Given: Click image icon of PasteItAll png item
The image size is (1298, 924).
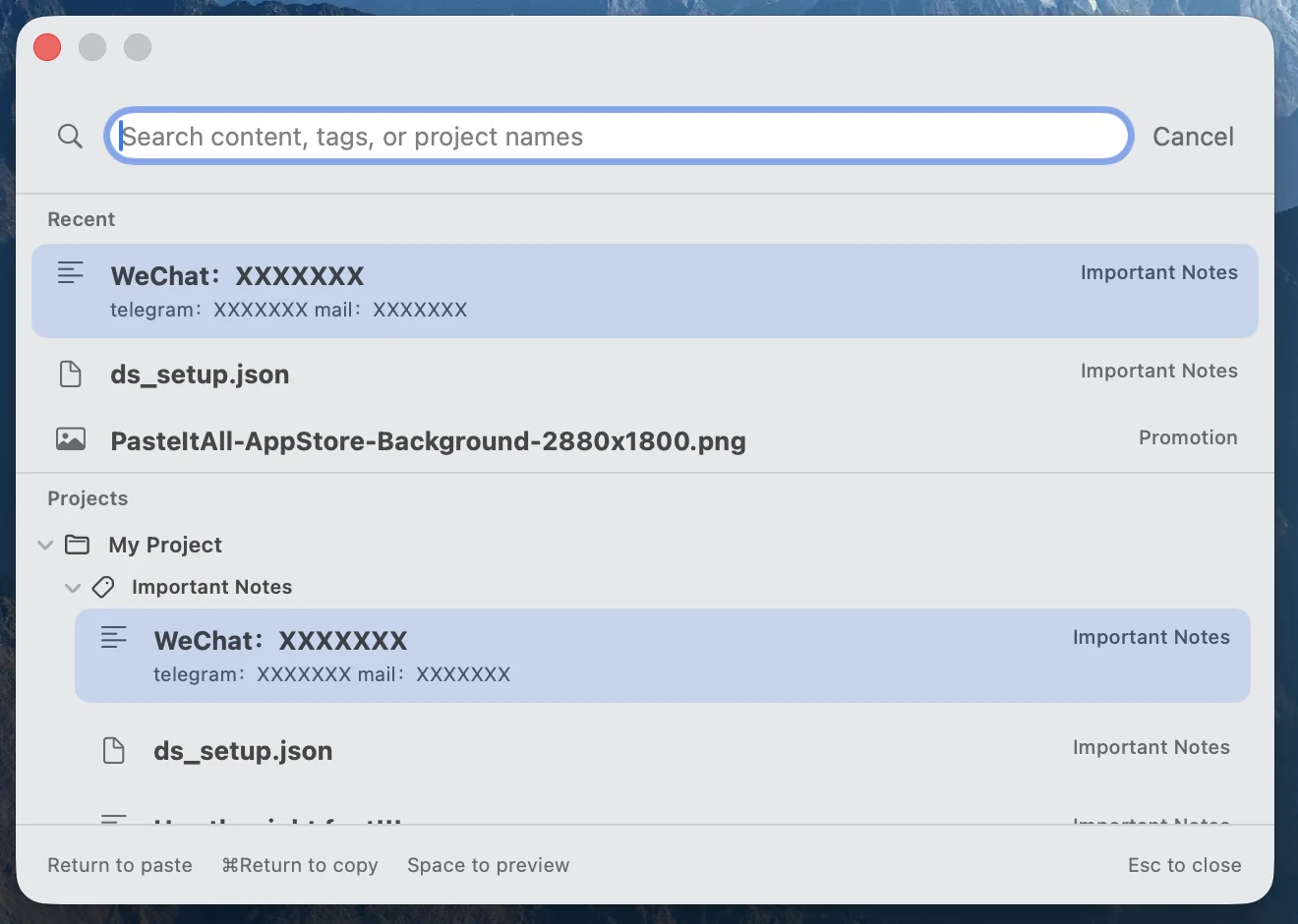Looking at the screenshot, I should tap(70, 438).
